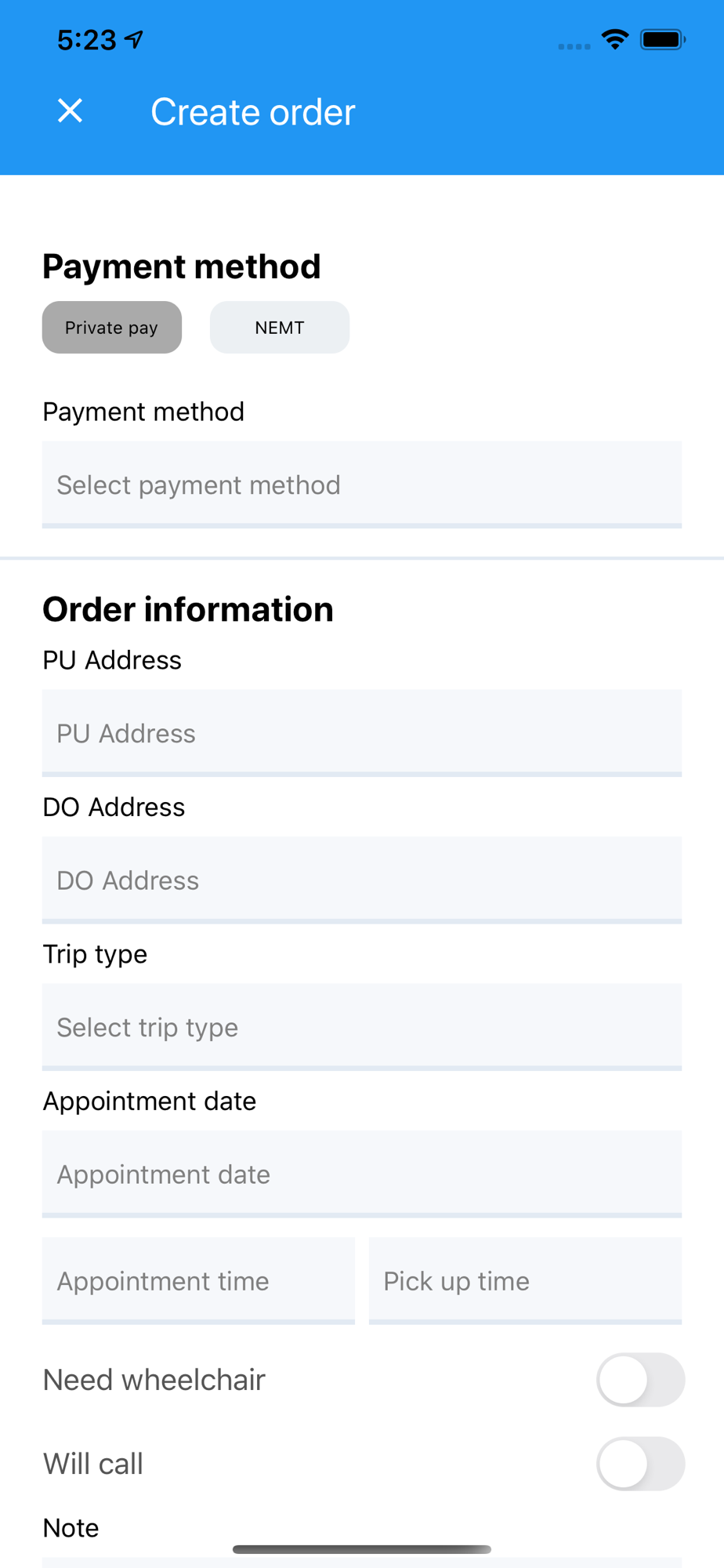
Task: Tap the 5:23 clock in status bar
Action: [x=87, y=40]
